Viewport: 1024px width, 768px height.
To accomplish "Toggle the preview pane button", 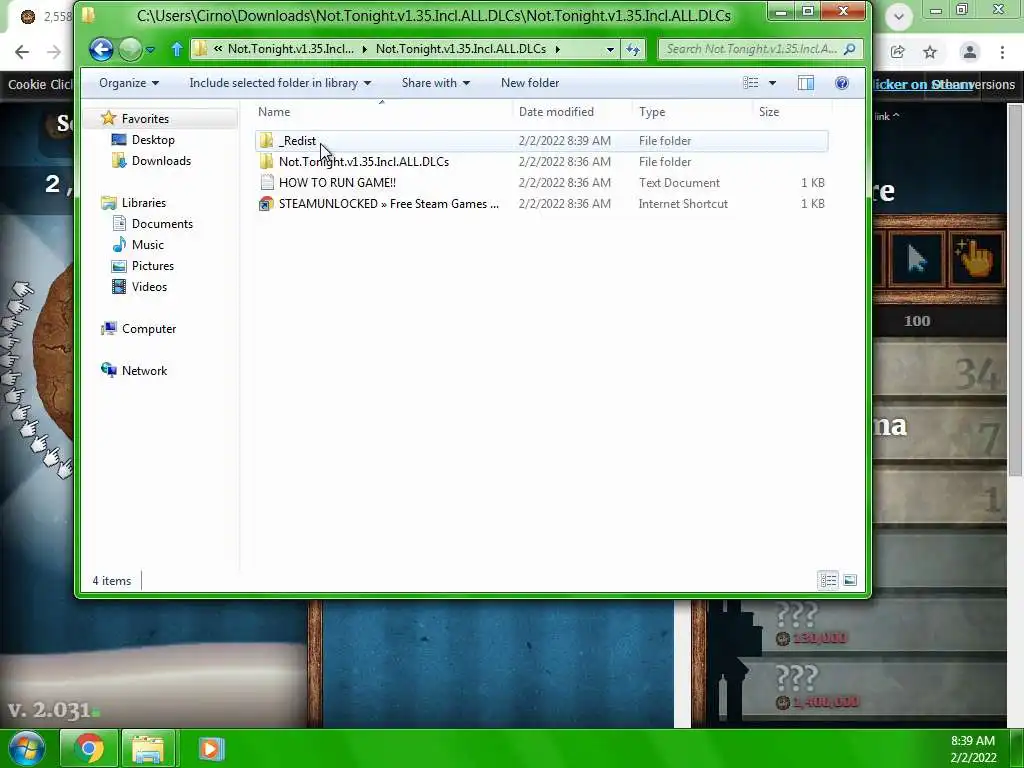I will click(806, 83).
